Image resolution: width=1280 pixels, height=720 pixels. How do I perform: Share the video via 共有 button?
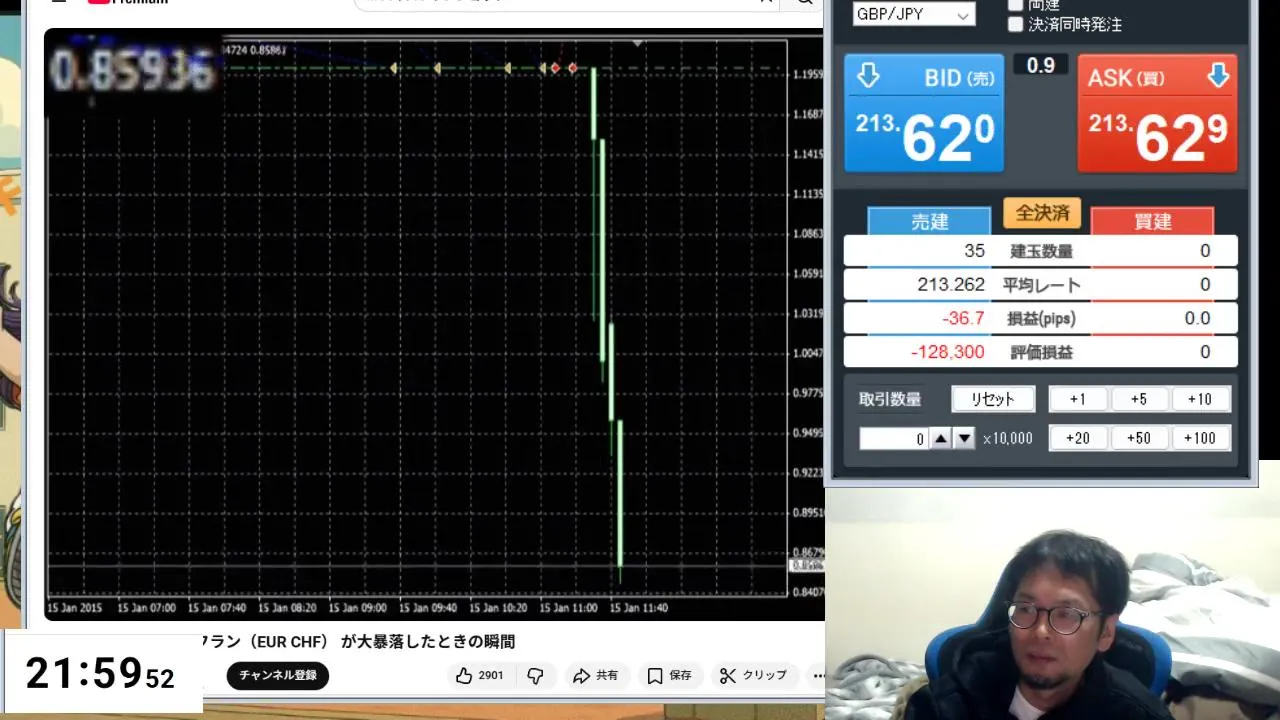(596, 676)
